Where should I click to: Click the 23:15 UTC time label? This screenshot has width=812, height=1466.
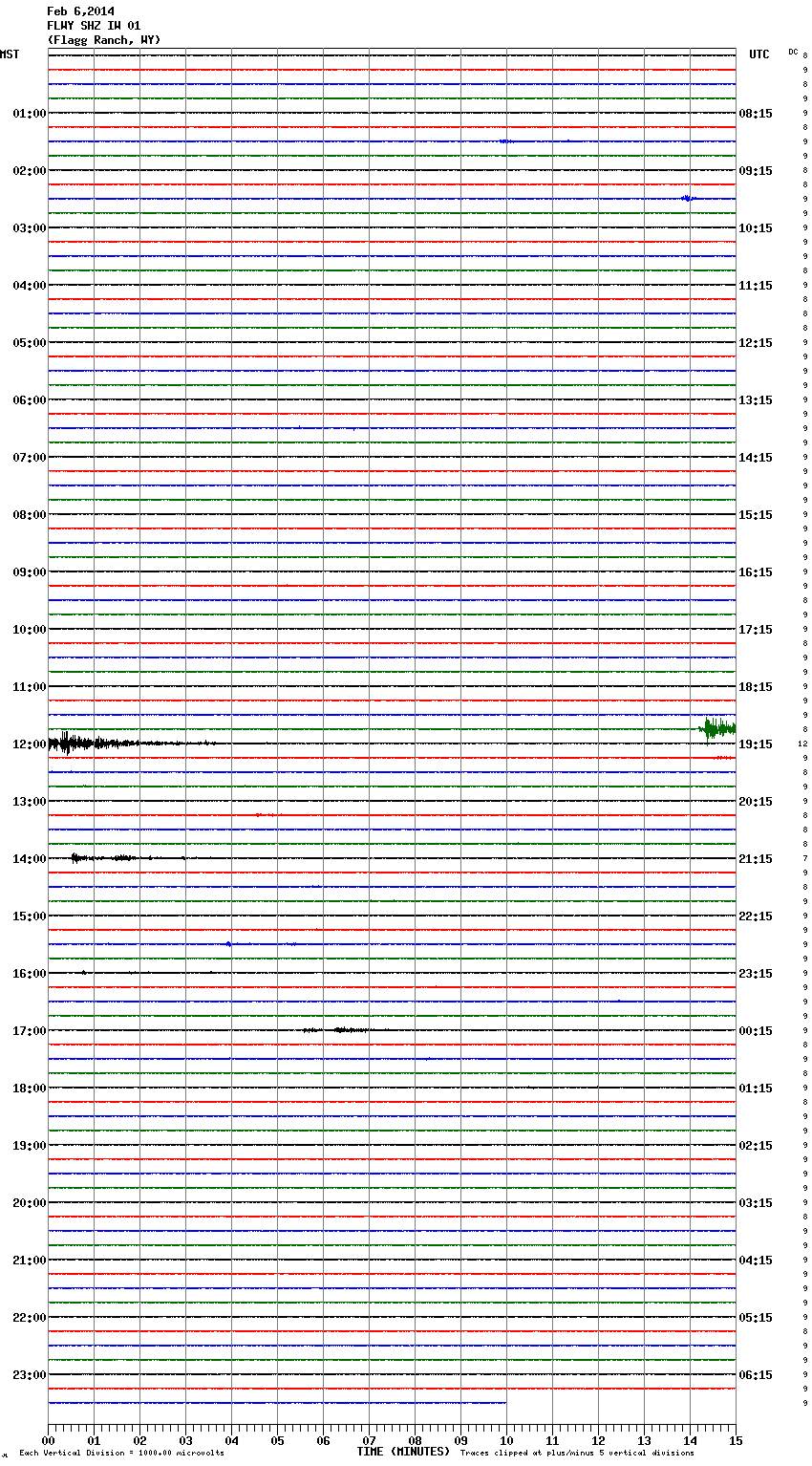tap(756, 974)
